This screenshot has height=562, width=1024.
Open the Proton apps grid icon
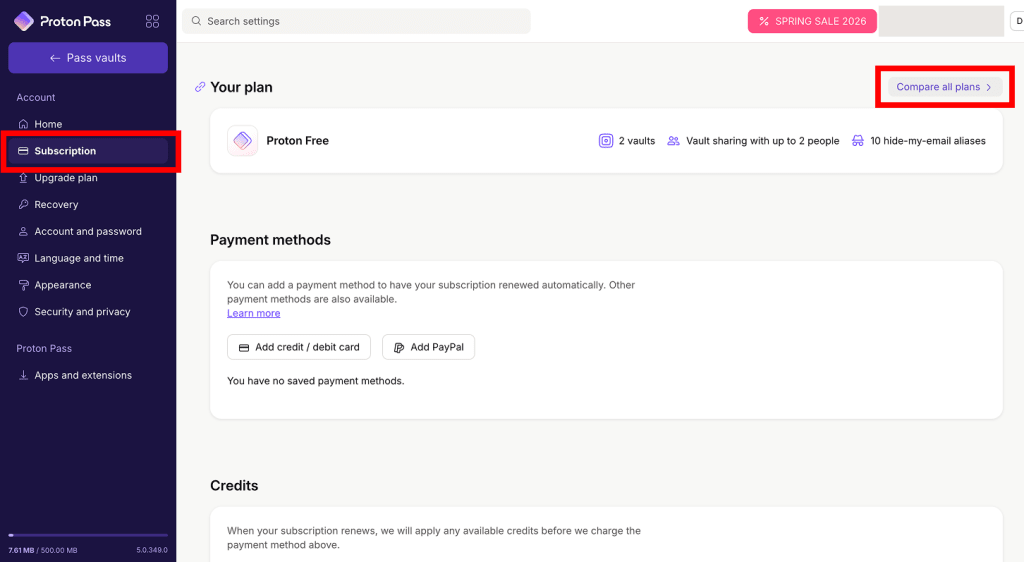click(152, 21)
